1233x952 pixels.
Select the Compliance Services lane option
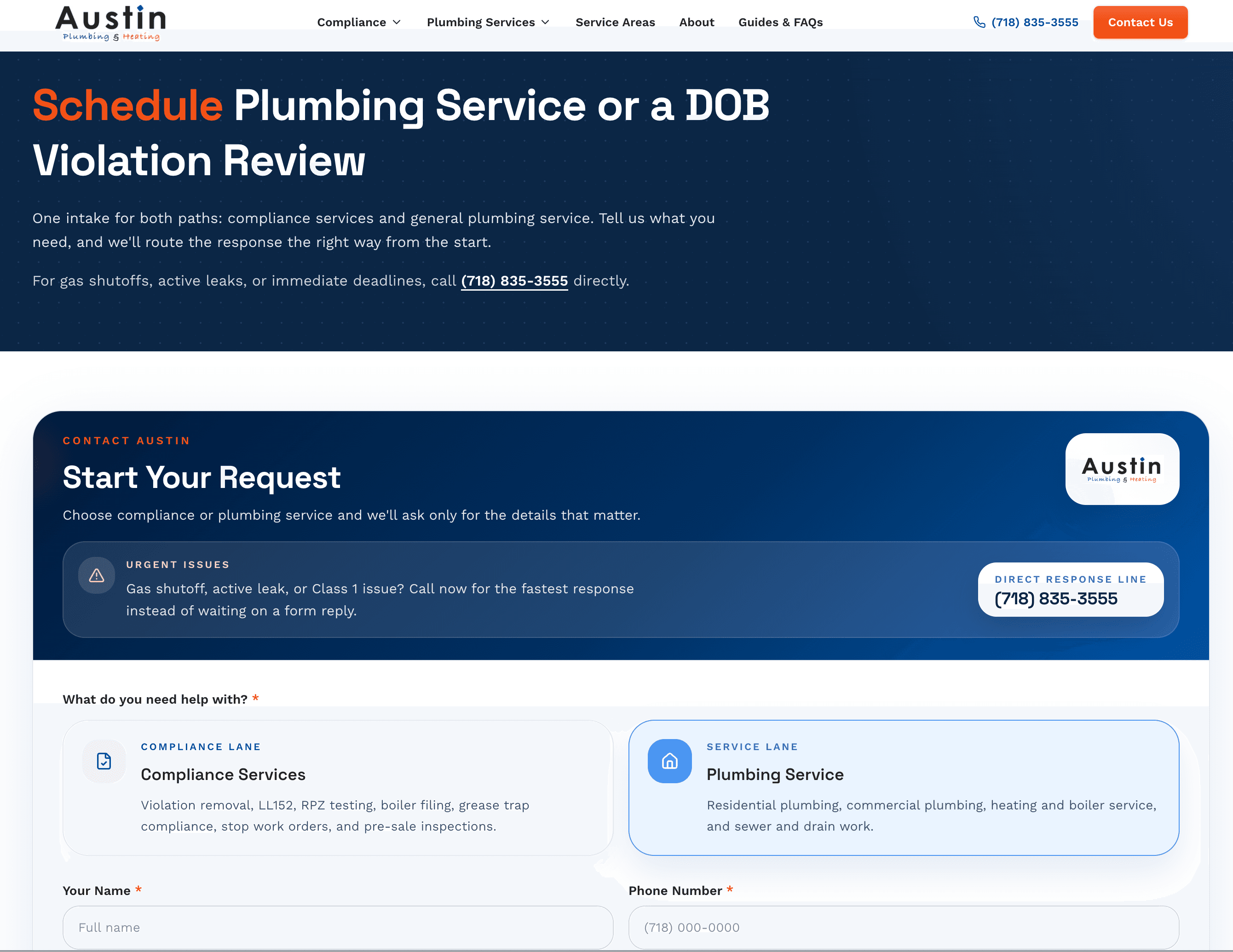(338, 787)
